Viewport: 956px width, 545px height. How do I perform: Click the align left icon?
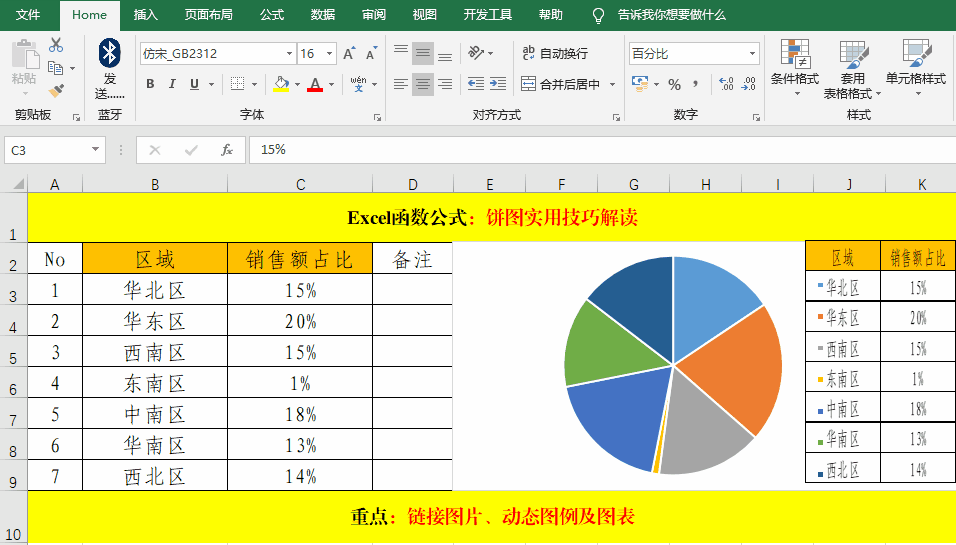point(401,84)
